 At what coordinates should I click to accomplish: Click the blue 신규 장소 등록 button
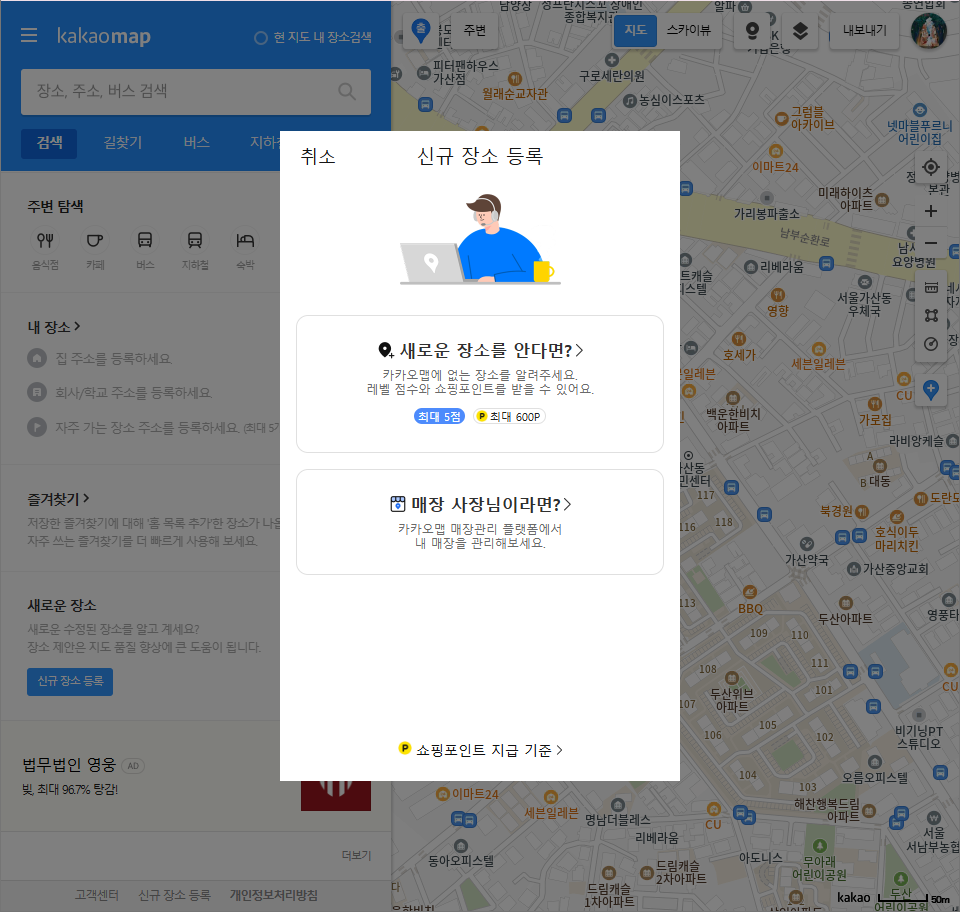70,681
